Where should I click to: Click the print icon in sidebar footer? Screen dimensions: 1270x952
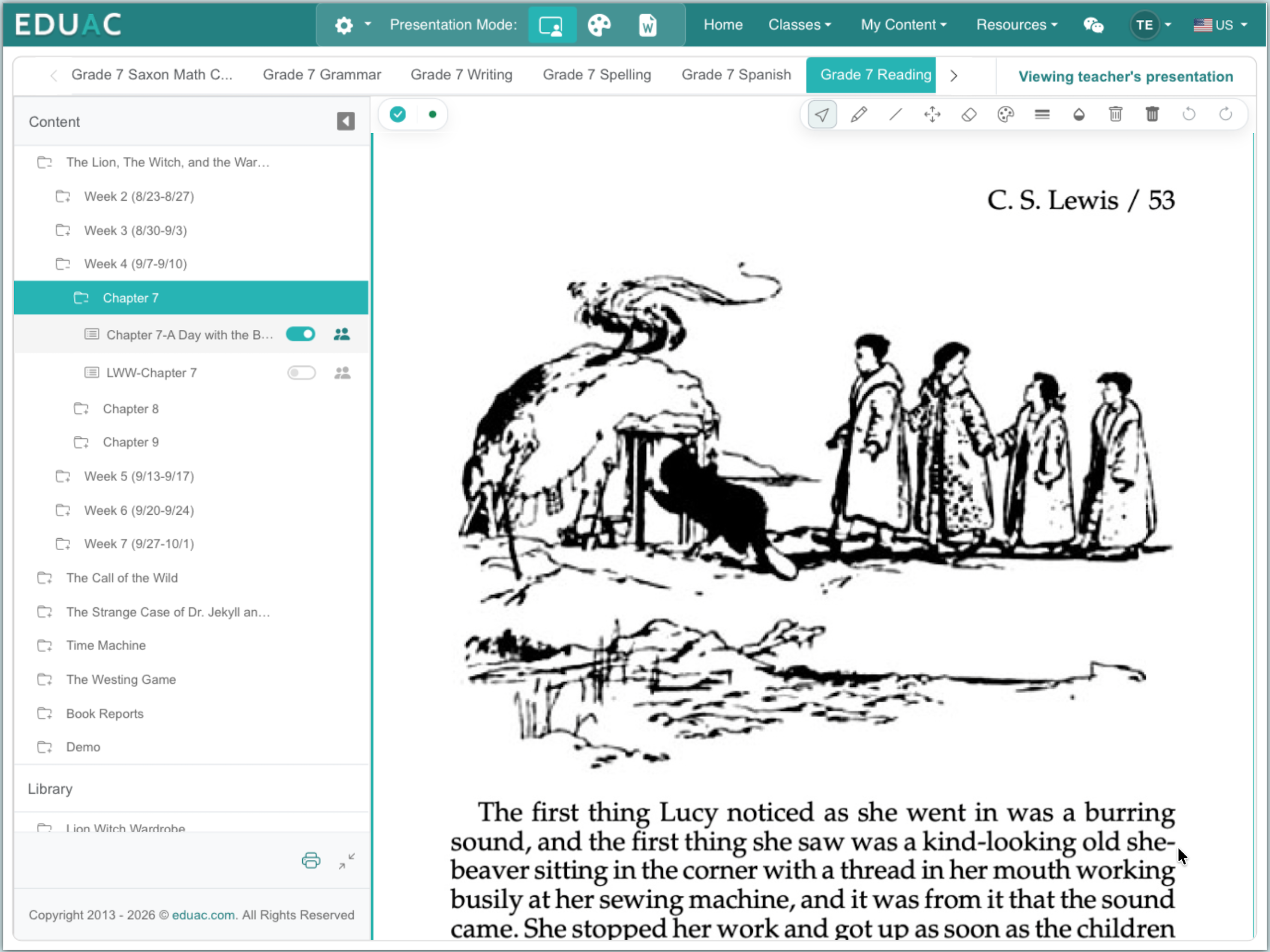[x=311, y=860]
